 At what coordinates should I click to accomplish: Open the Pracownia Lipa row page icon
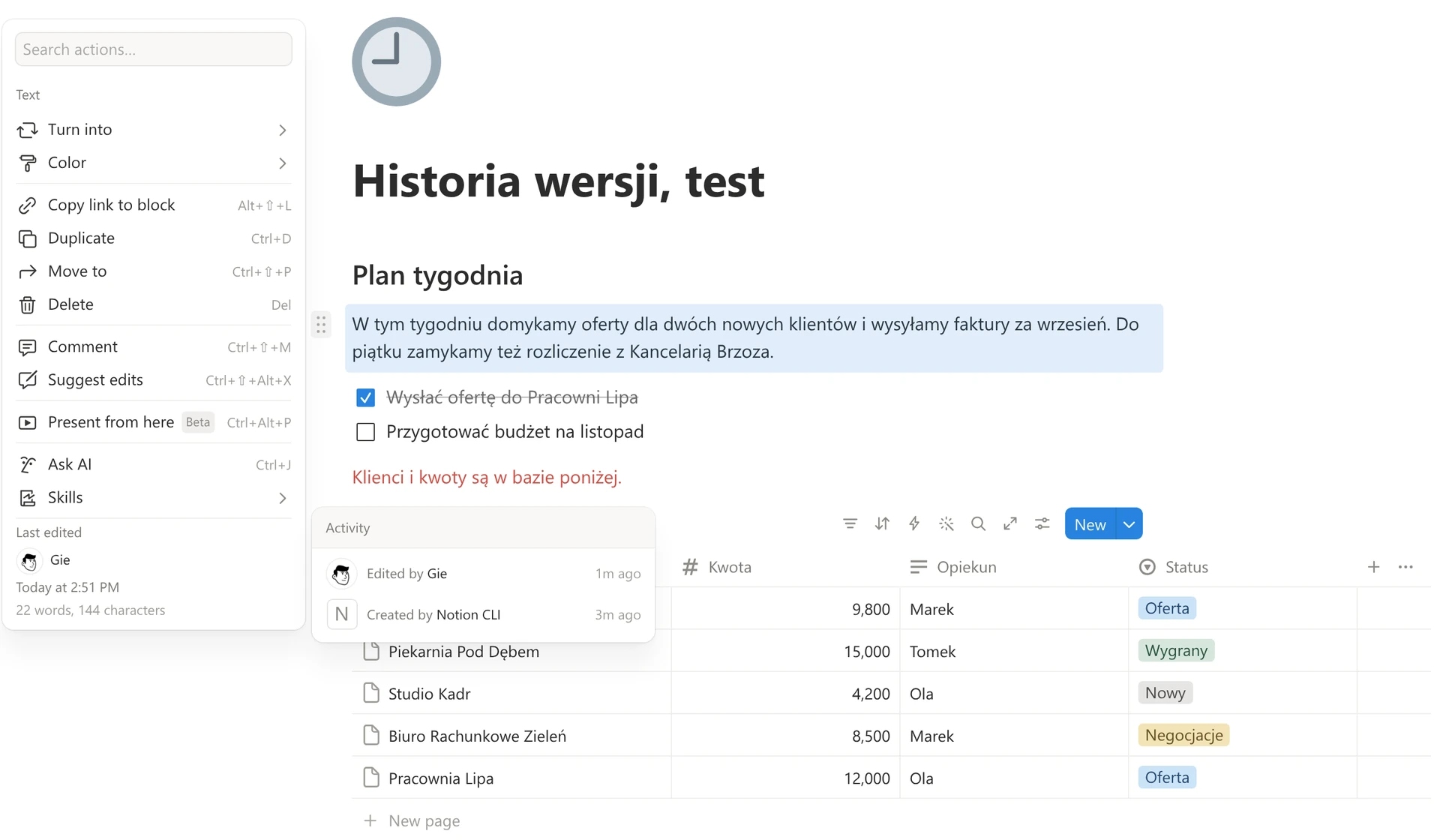click(x=371, y=778)
